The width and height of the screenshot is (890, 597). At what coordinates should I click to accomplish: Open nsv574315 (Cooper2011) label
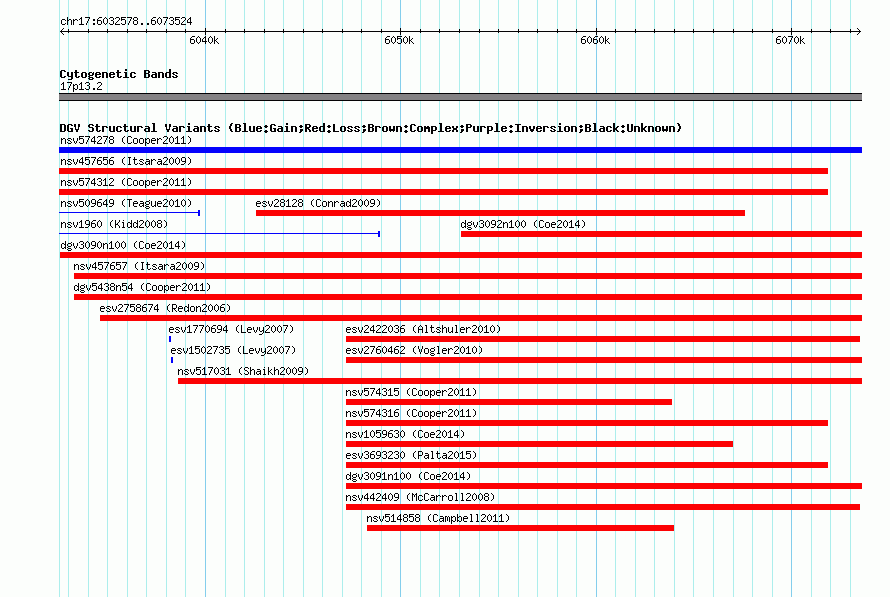[x=411, y=392]
